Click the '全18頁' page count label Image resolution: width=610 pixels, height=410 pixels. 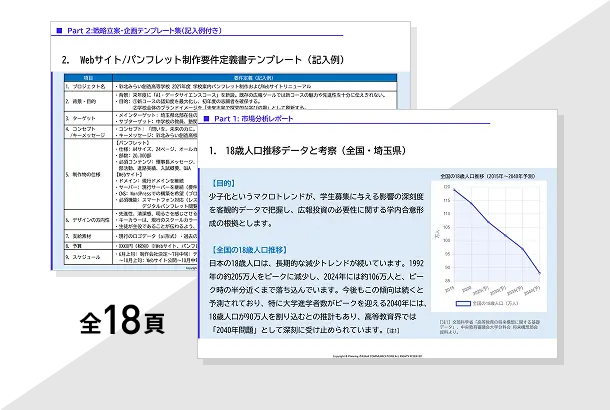[x=122, y=320]
